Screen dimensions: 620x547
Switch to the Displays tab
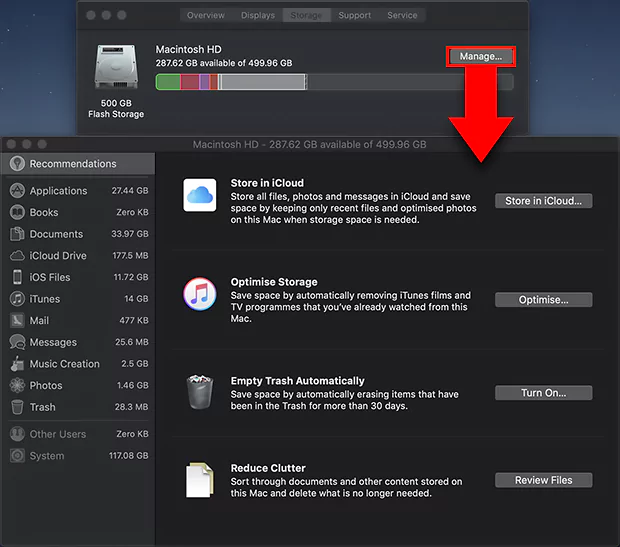258,15
